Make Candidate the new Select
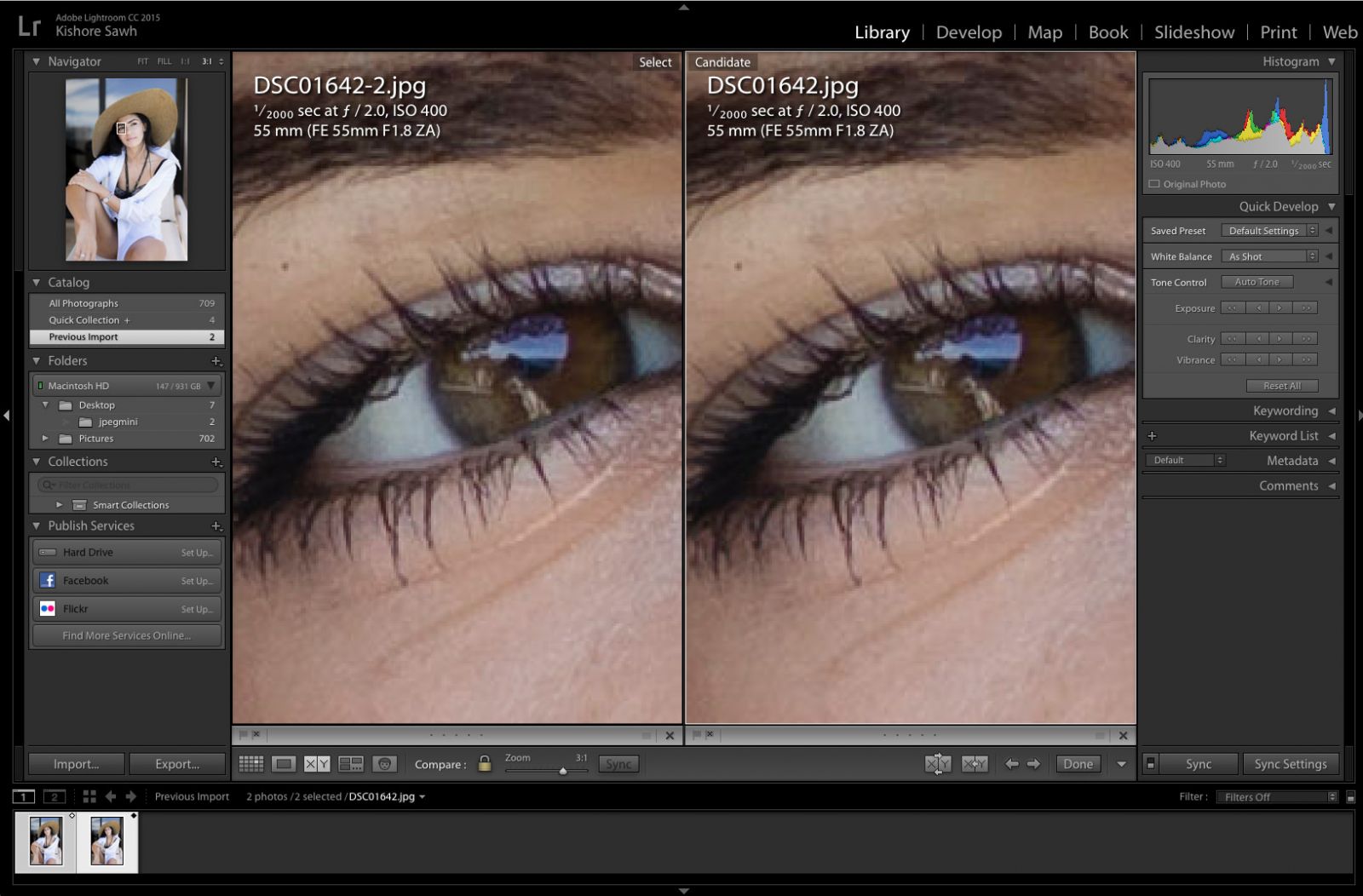Viewport: 1363px width, 896px height. (974, 764)
